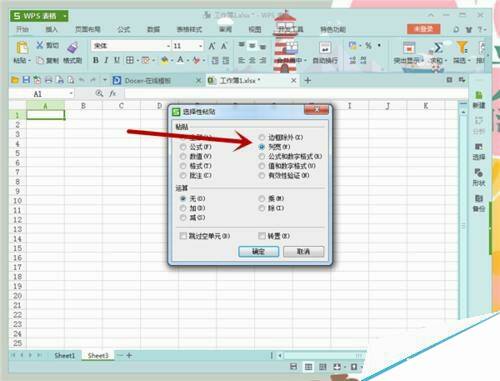500x381 pixels.
Task: Select the Formulas (公式) radio option
Action: (183, 147)
